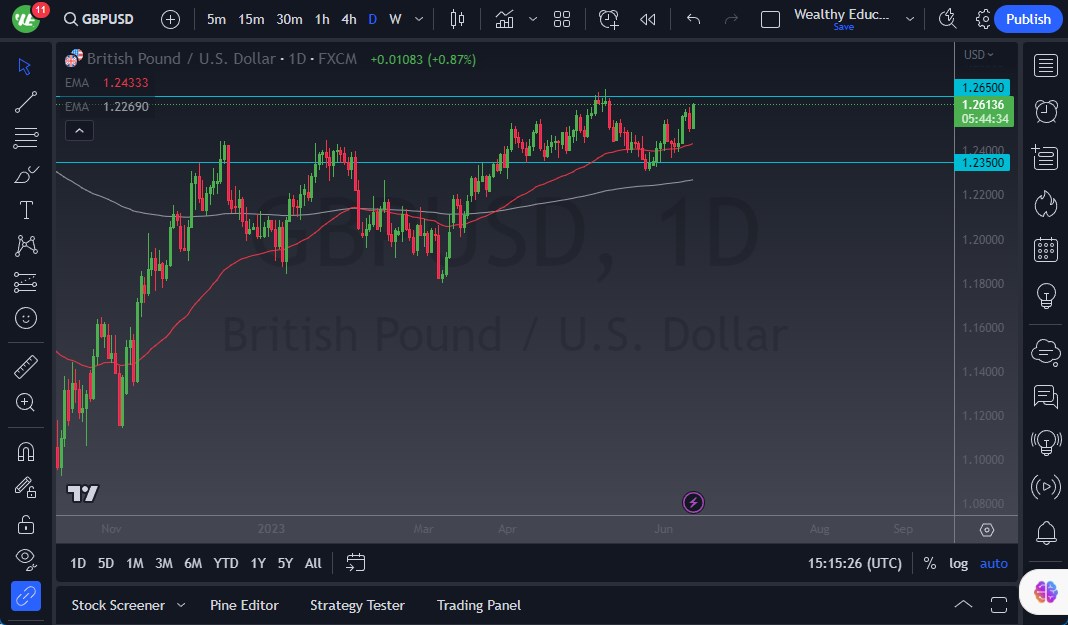The image size is (1068, 625).
Task: Redo the chart action
Action: tap(731, 19)
